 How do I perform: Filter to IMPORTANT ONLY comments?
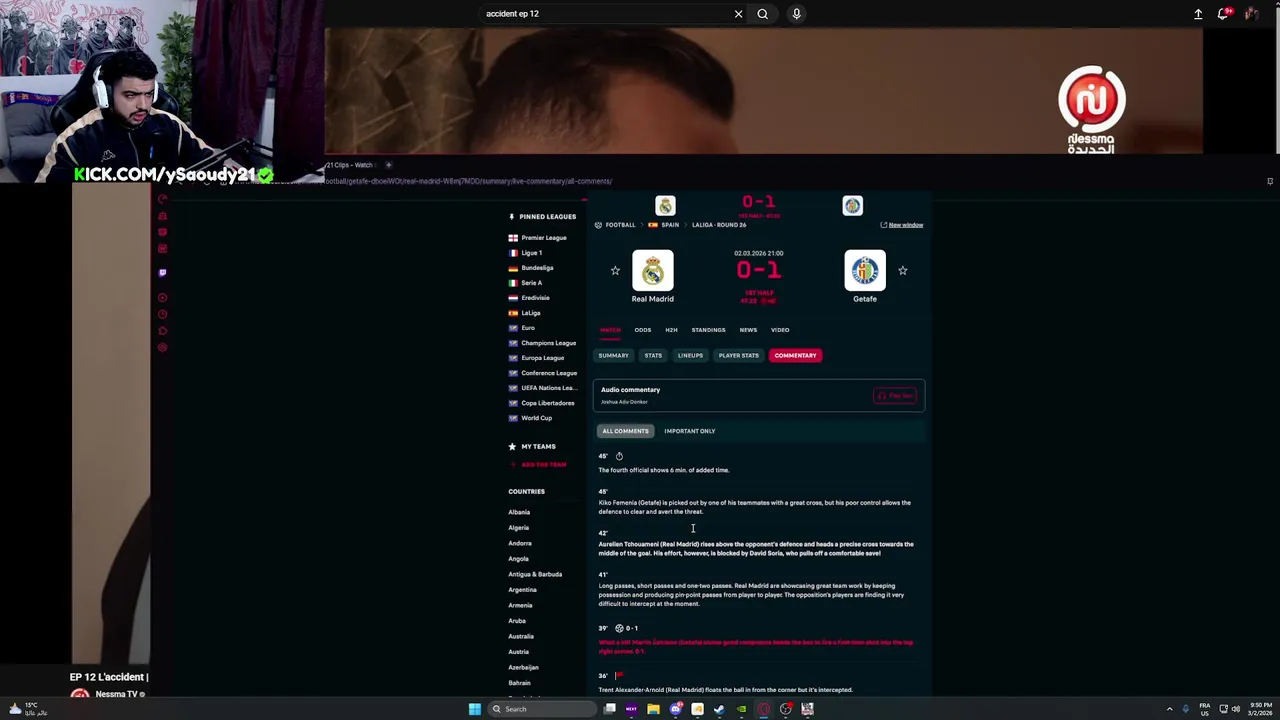coord(690,431)
